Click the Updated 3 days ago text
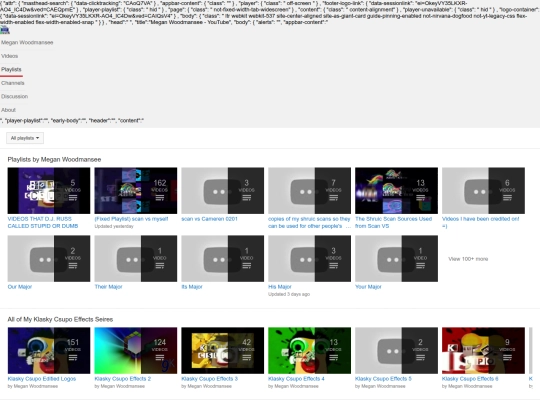540x405 pixels. click(289, 294)
